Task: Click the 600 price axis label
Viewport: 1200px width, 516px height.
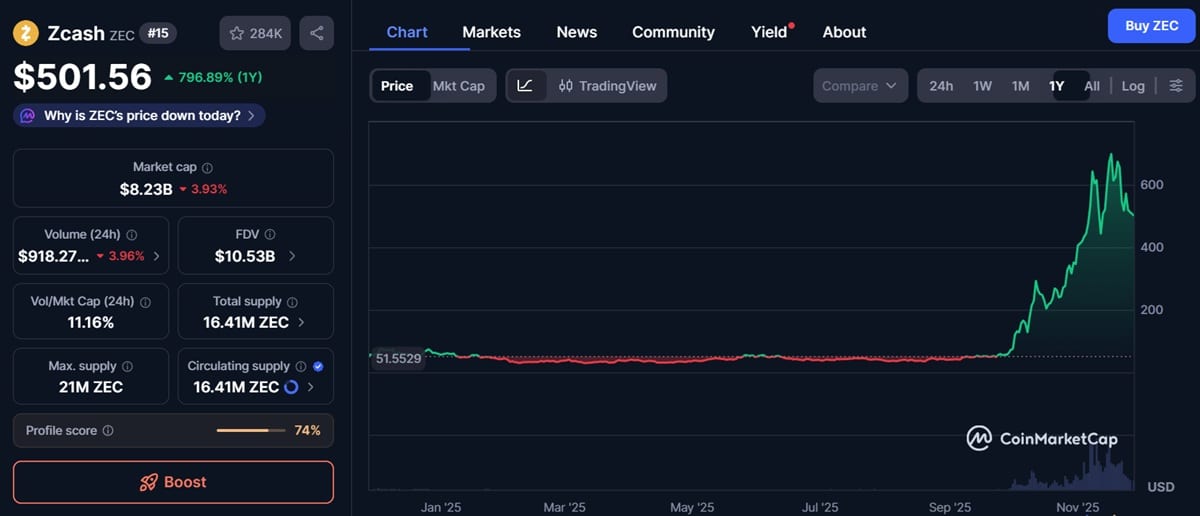Action: pos(1152,185)
